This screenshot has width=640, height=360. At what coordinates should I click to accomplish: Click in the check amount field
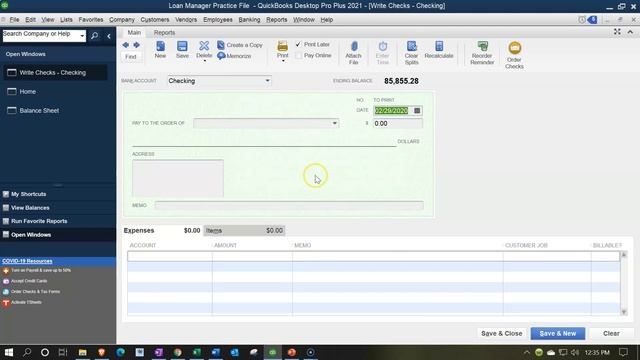click(x=398, y=123)
